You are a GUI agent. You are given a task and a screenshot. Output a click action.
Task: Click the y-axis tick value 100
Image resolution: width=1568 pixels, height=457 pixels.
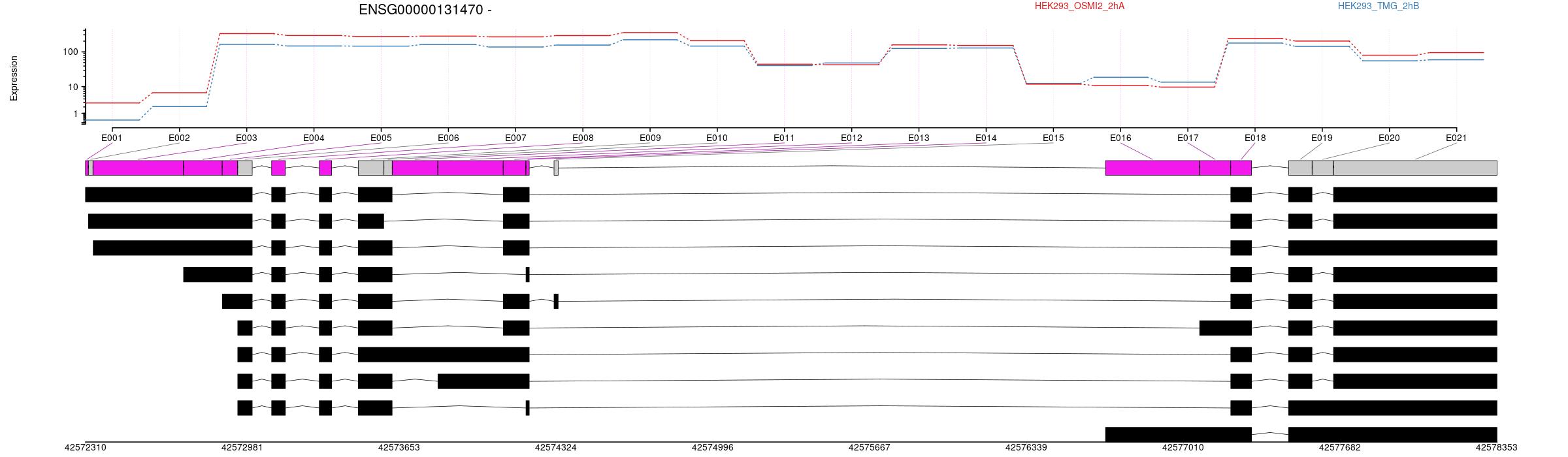(71, 52)
